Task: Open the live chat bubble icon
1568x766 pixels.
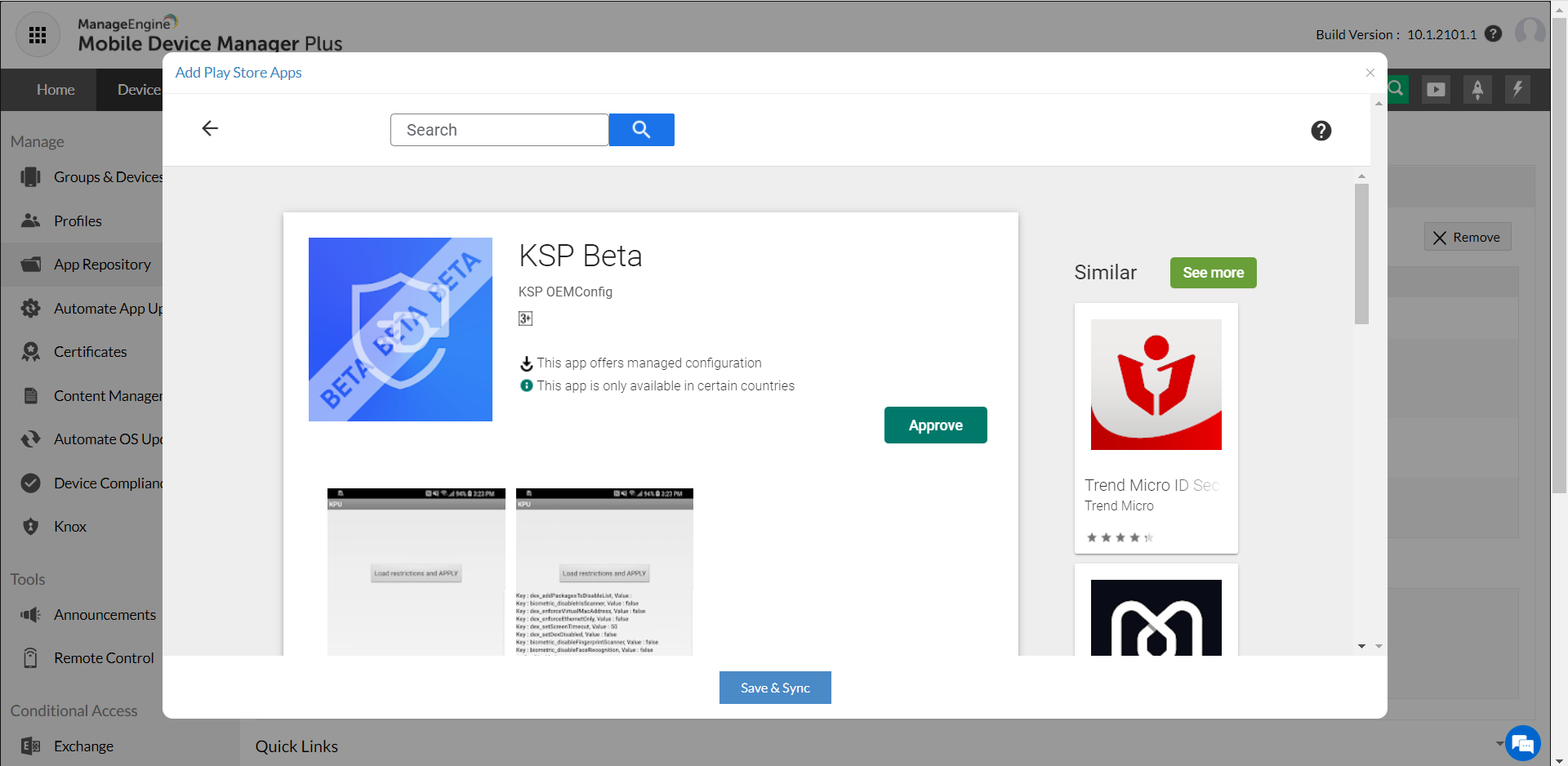Action: coord(1523,744)
